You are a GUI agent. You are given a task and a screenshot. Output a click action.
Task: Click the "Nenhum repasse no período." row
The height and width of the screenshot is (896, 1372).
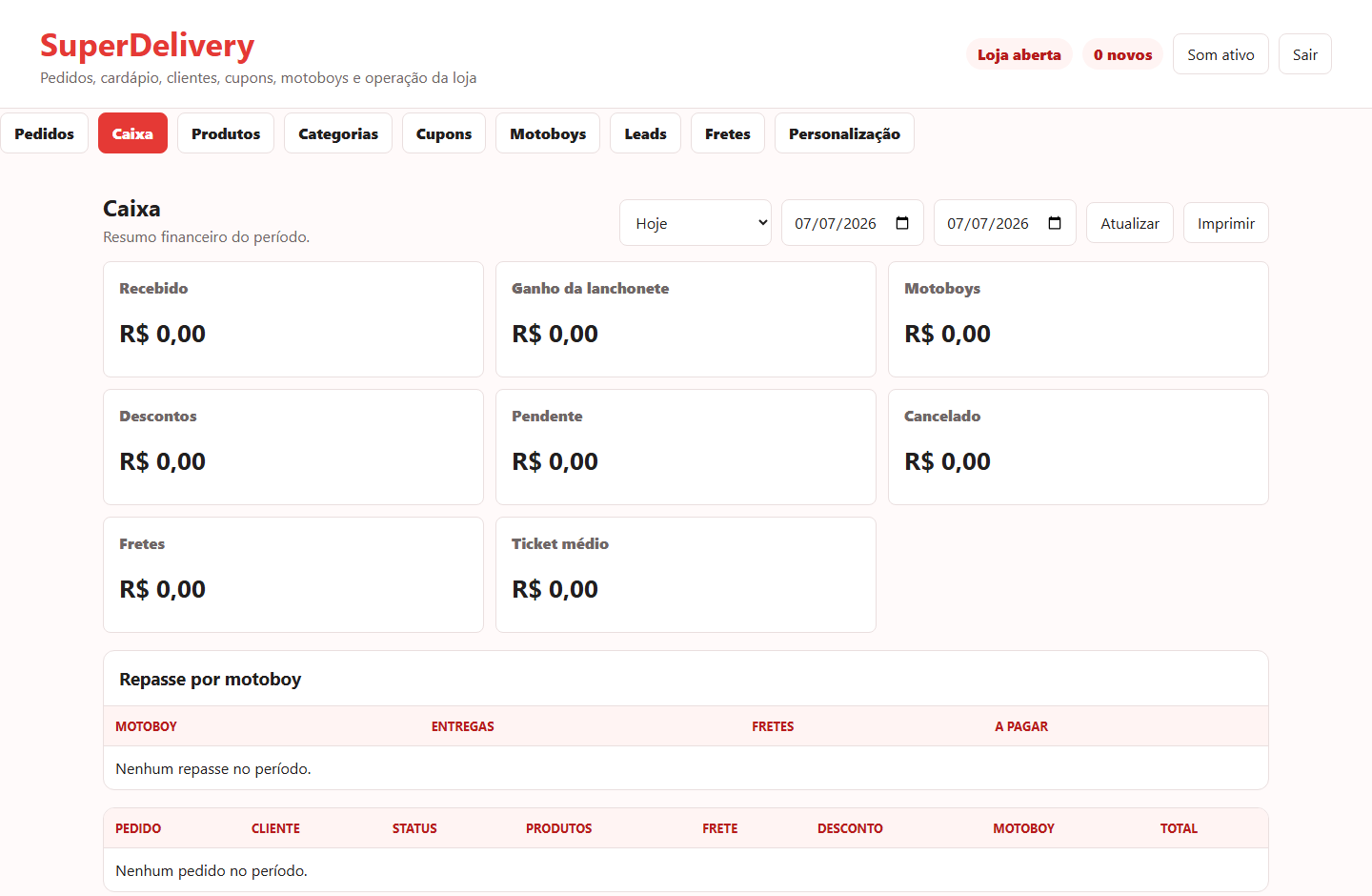point(686,768)
